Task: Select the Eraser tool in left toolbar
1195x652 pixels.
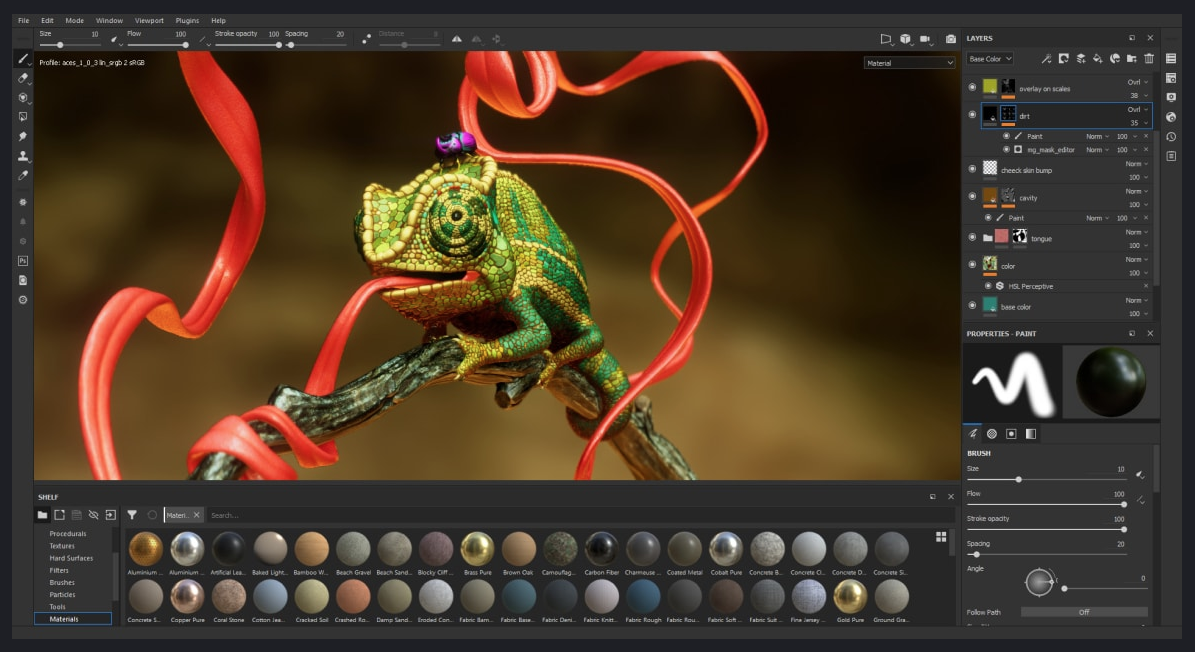Action: pos(23,78)
